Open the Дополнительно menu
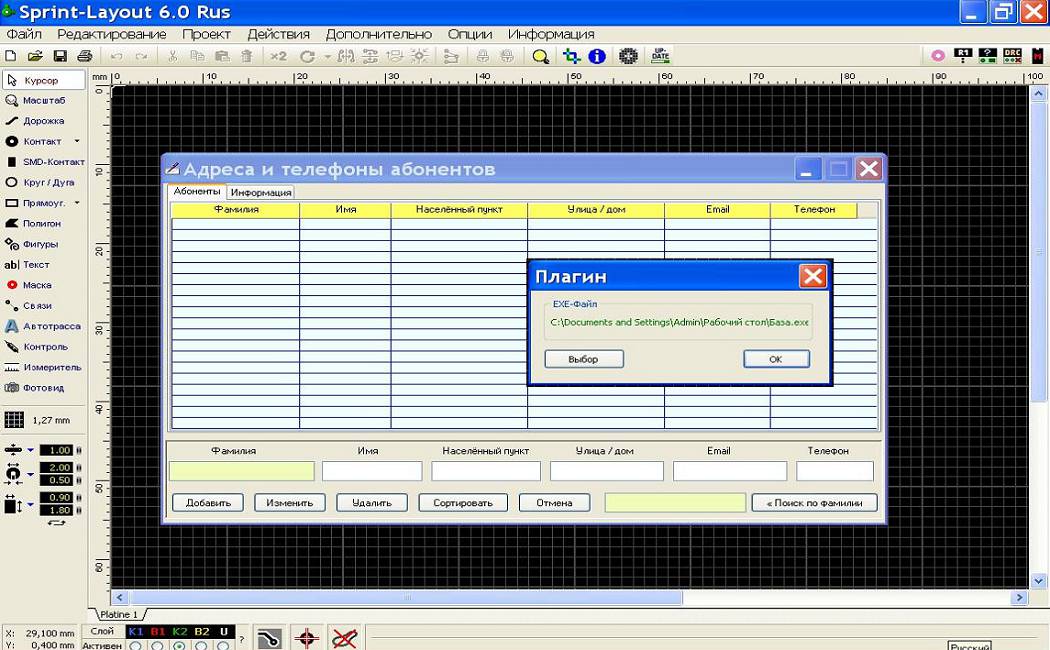1050x650 pixels. click(x=379, y=34)
